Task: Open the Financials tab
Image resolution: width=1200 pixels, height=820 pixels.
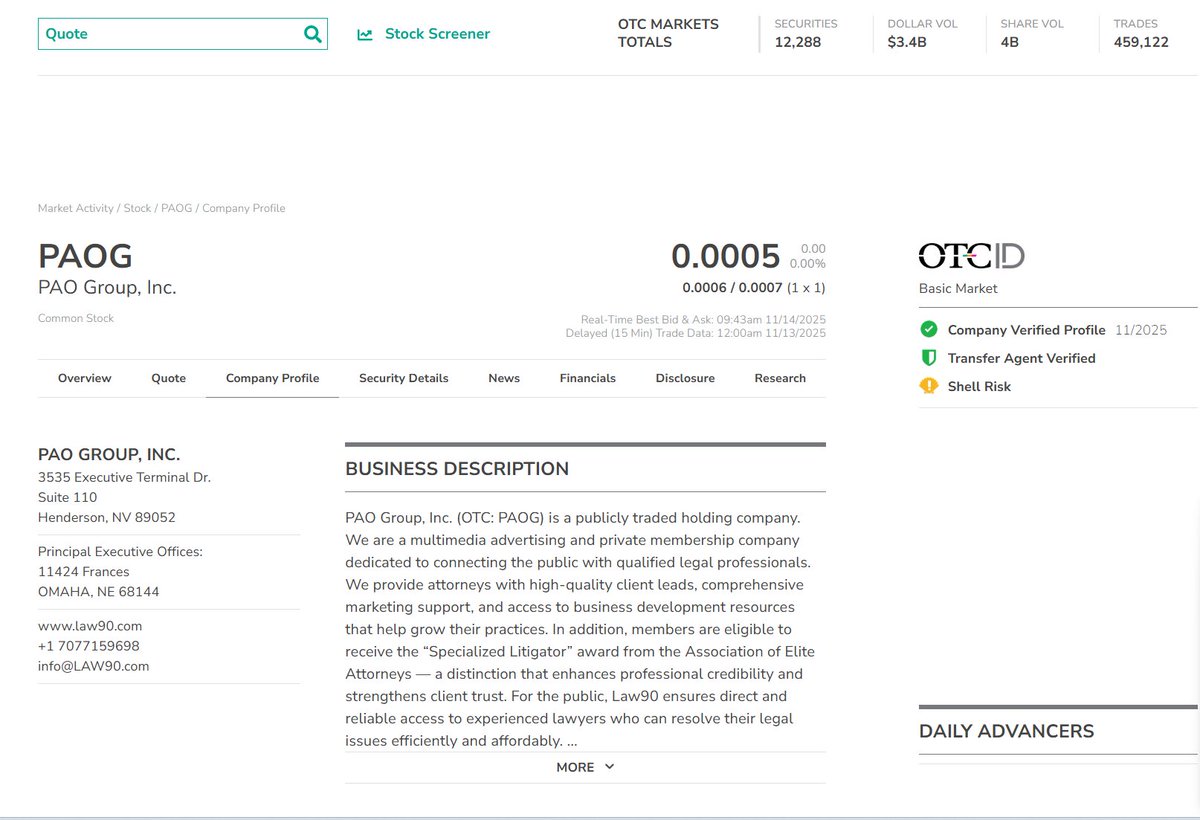Action: click(x=588, y=378)
